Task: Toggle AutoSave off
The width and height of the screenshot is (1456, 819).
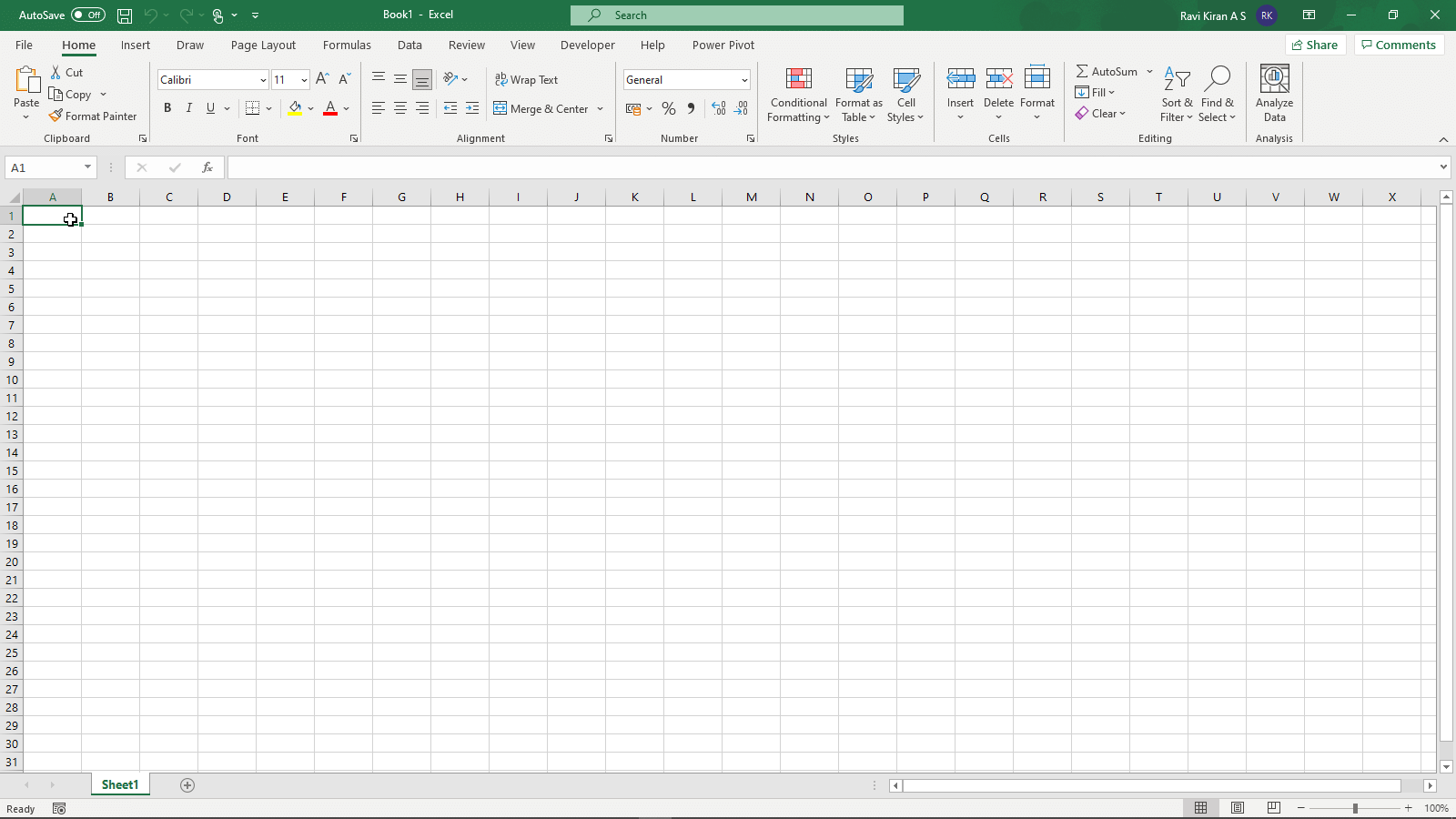Action: click(x=86, y=15)
